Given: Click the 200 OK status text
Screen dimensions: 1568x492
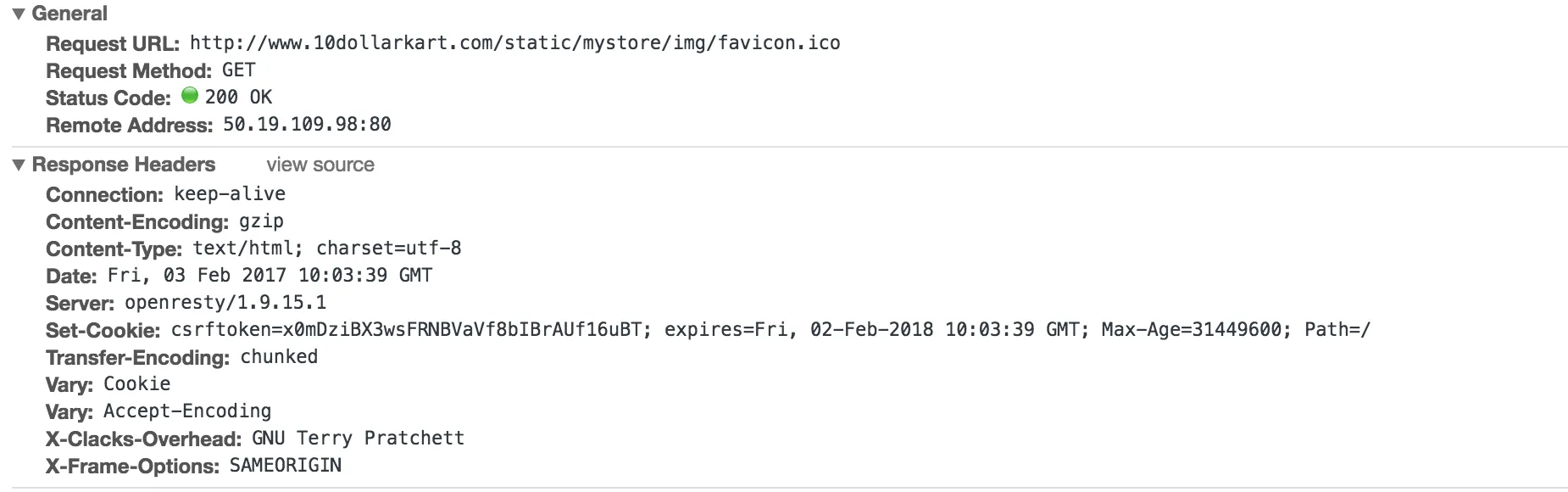Looking at the screenshot, I should click(238, 98).
